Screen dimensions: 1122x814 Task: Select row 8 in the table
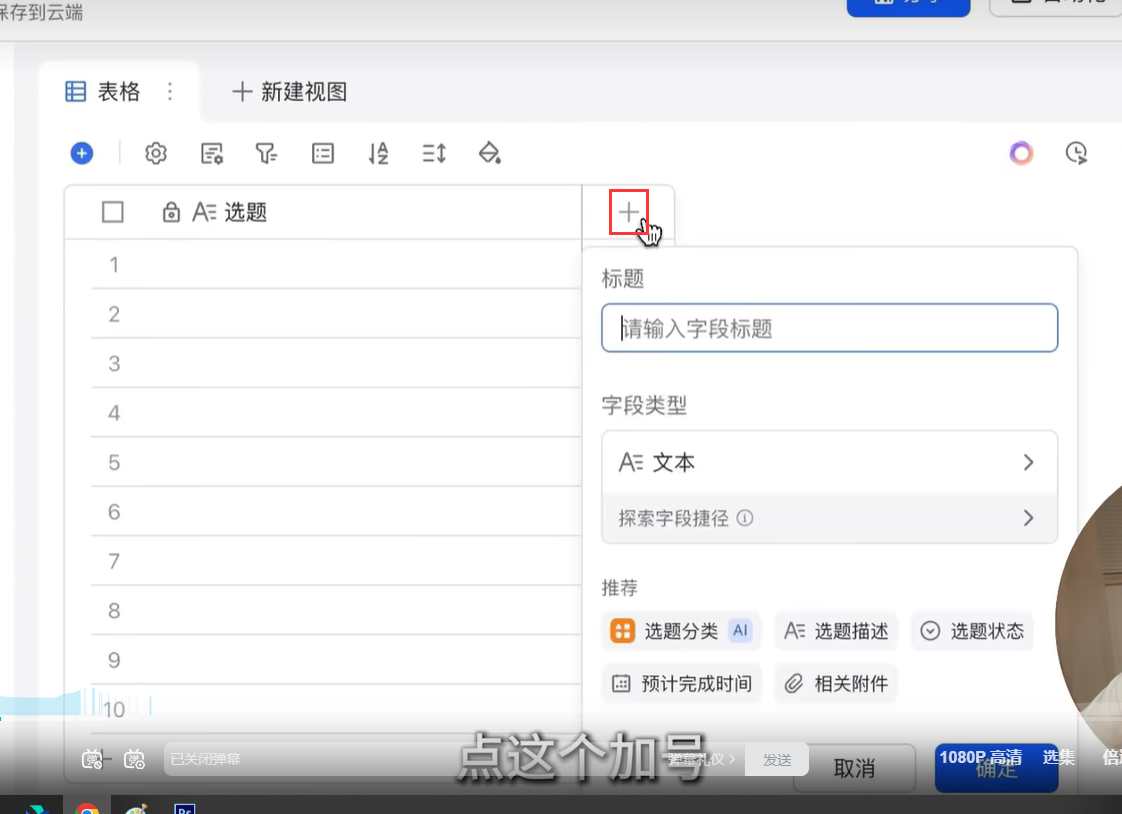point(323,610)
